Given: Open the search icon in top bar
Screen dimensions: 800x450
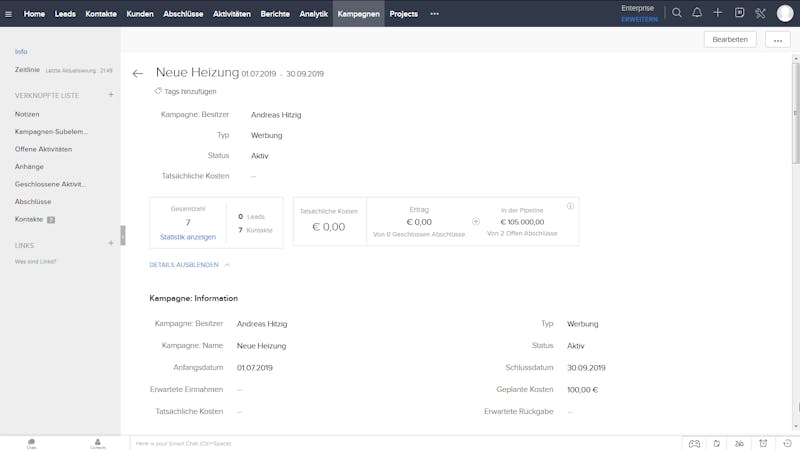Looking at the screenshot, I should point(677,13).
